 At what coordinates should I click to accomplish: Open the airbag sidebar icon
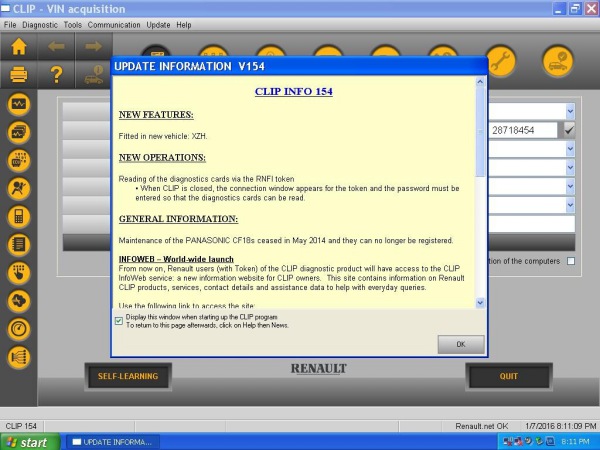click(19, 189)
